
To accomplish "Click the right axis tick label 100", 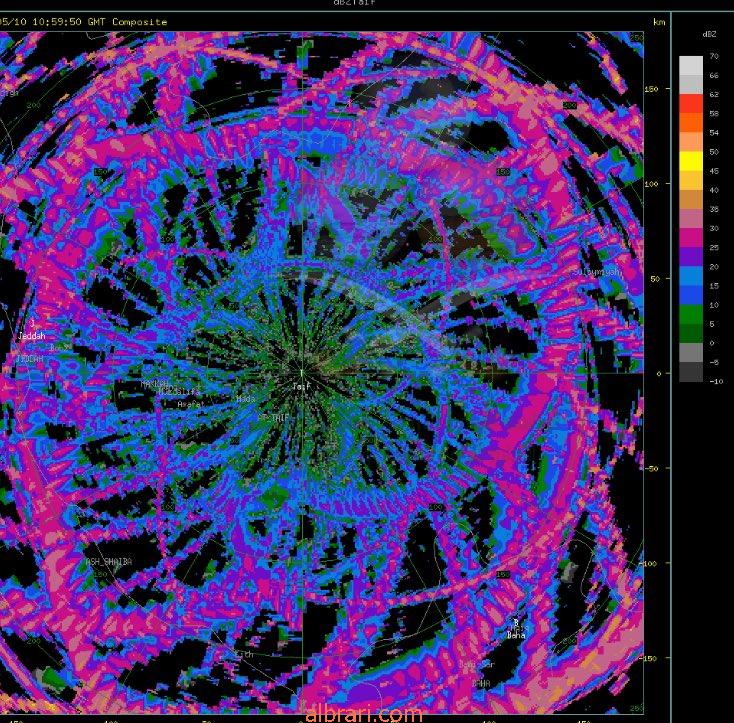I will click(651, 184).
